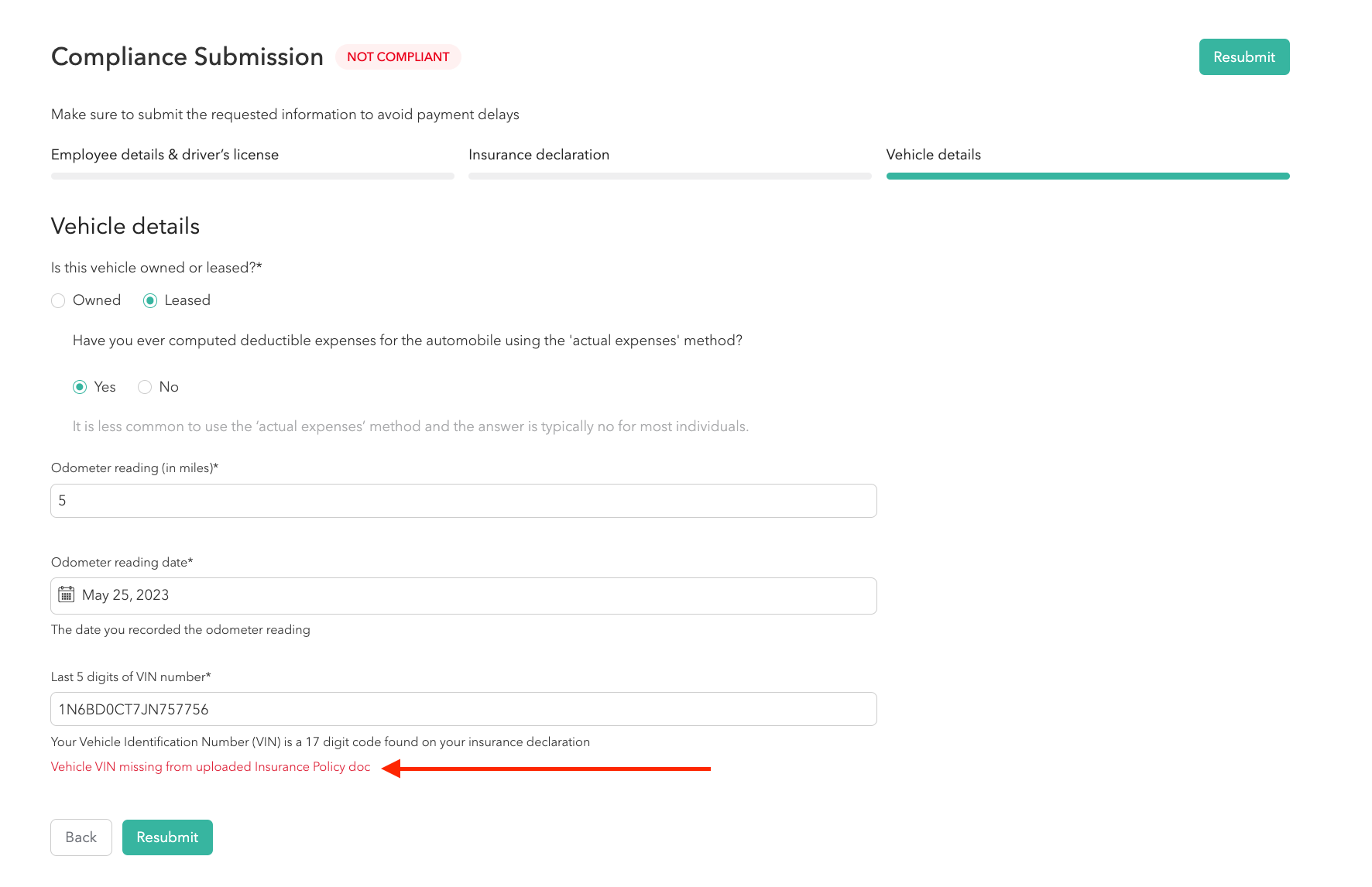Screen dimensions: 1372x887
Task: Edit the Last 5 digits of VIN field
Action: 463,708
